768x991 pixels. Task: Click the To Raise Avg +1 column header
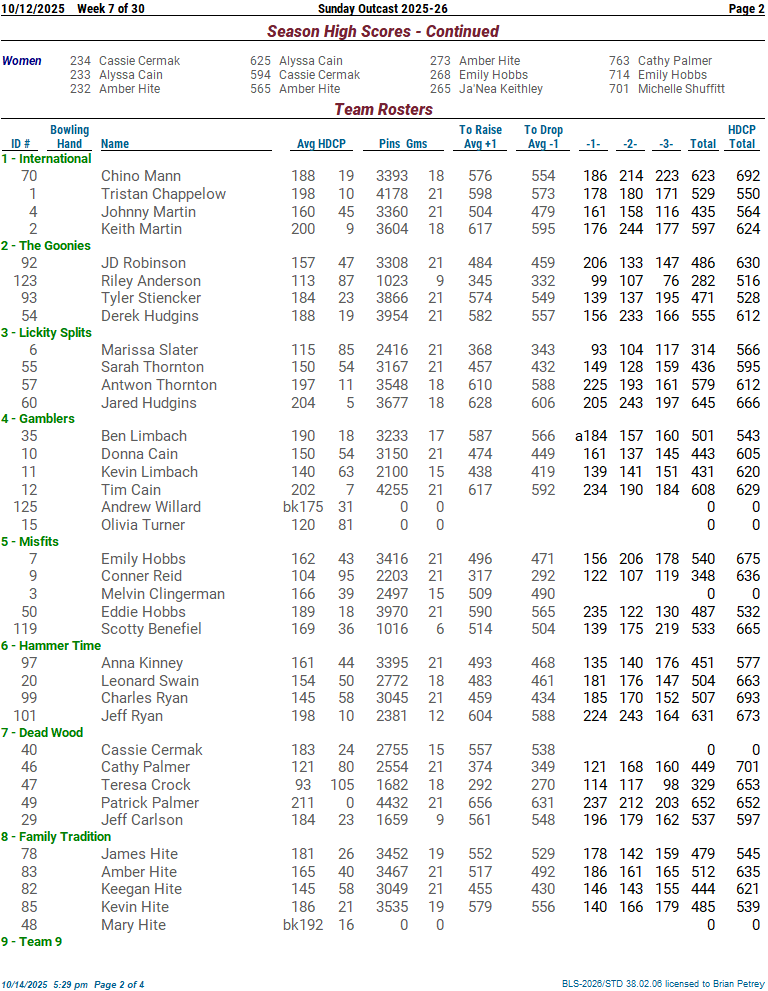click(x=481, y=136)
